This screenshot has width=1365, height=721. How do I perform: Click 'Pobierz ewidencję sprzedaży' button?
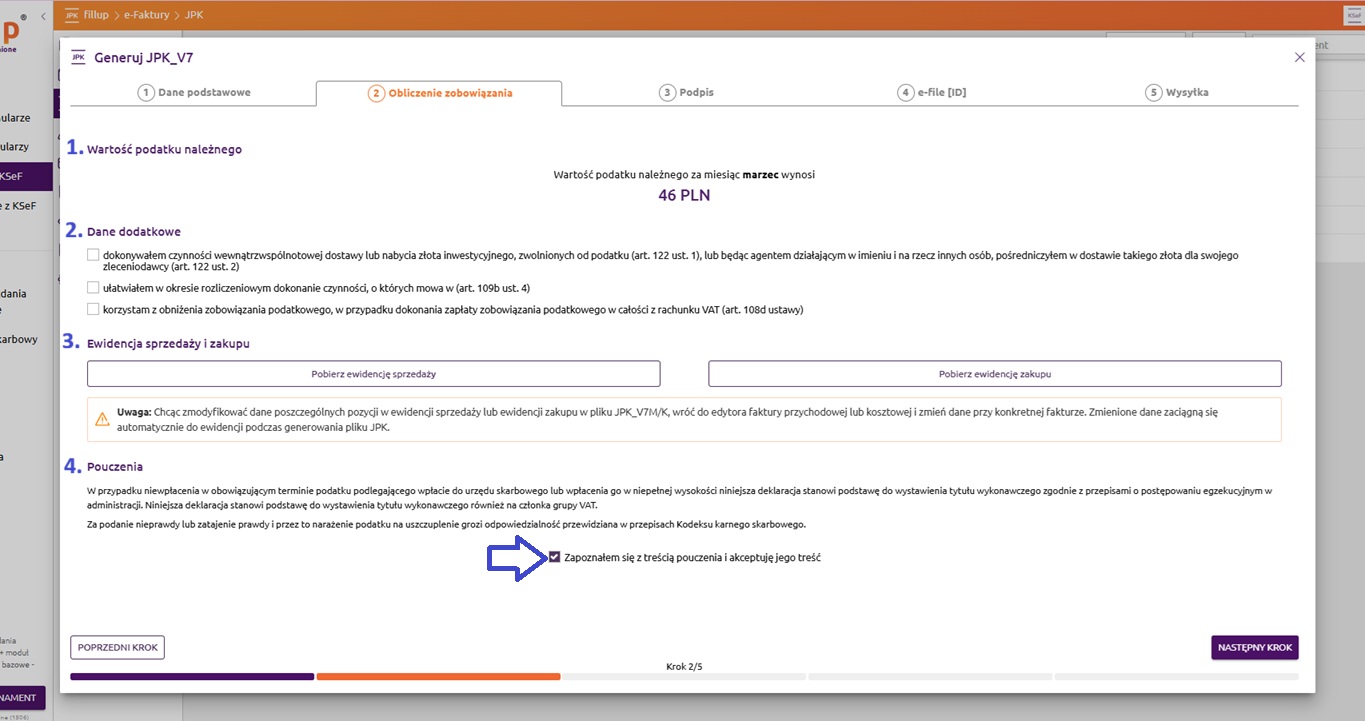tap(373, 374)
